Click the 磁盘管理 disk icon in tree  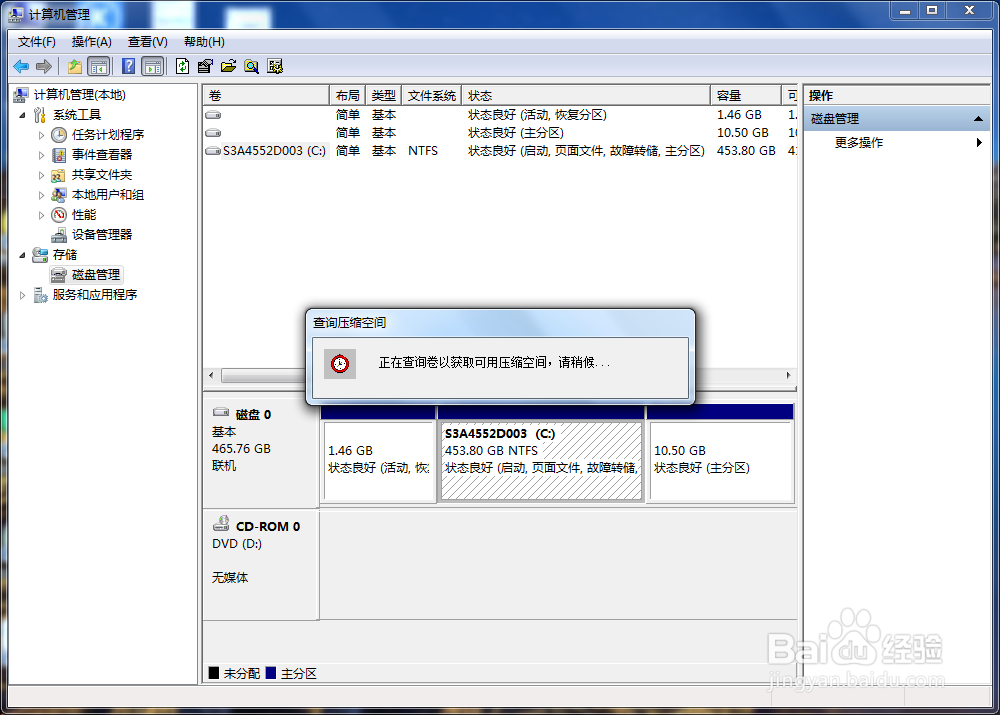click(59, 275)
